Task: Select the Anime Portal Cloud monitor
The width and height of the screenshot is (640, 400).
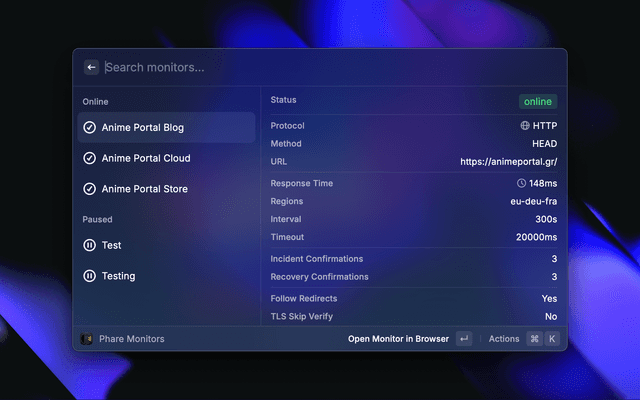Action: pos(146,158)
